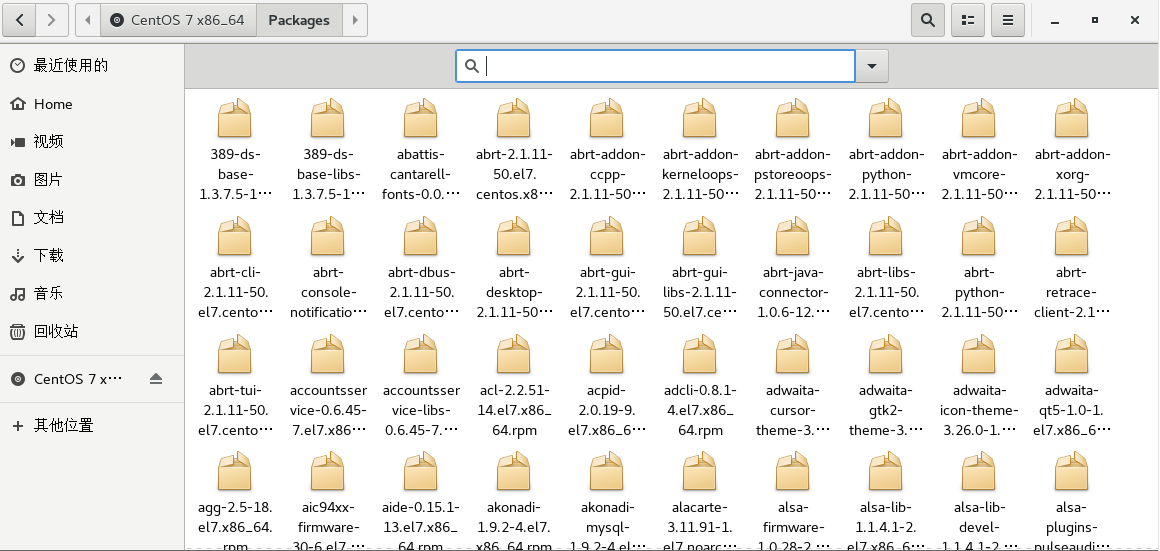The height and width of the screenshot is (551, 1160).
Task: Select abrt-console-notification package icon
Action: point(328,237)
